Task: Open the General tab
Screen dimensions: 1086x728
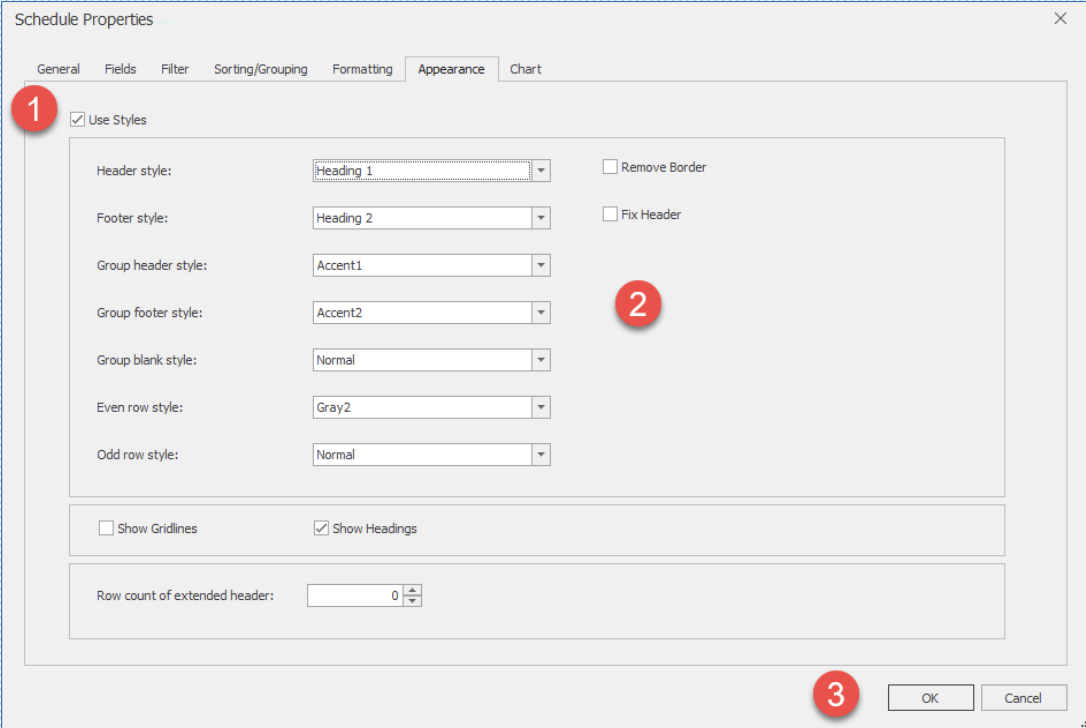Action: pos(58,69)
